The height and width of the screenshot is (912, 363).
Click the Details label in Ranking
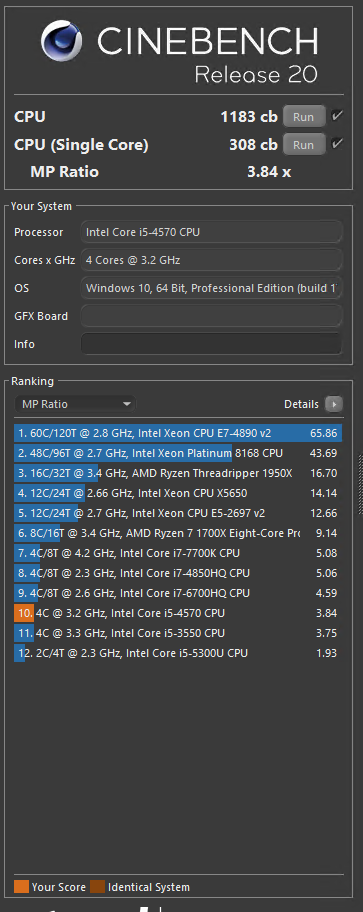[x=301, y=404]
